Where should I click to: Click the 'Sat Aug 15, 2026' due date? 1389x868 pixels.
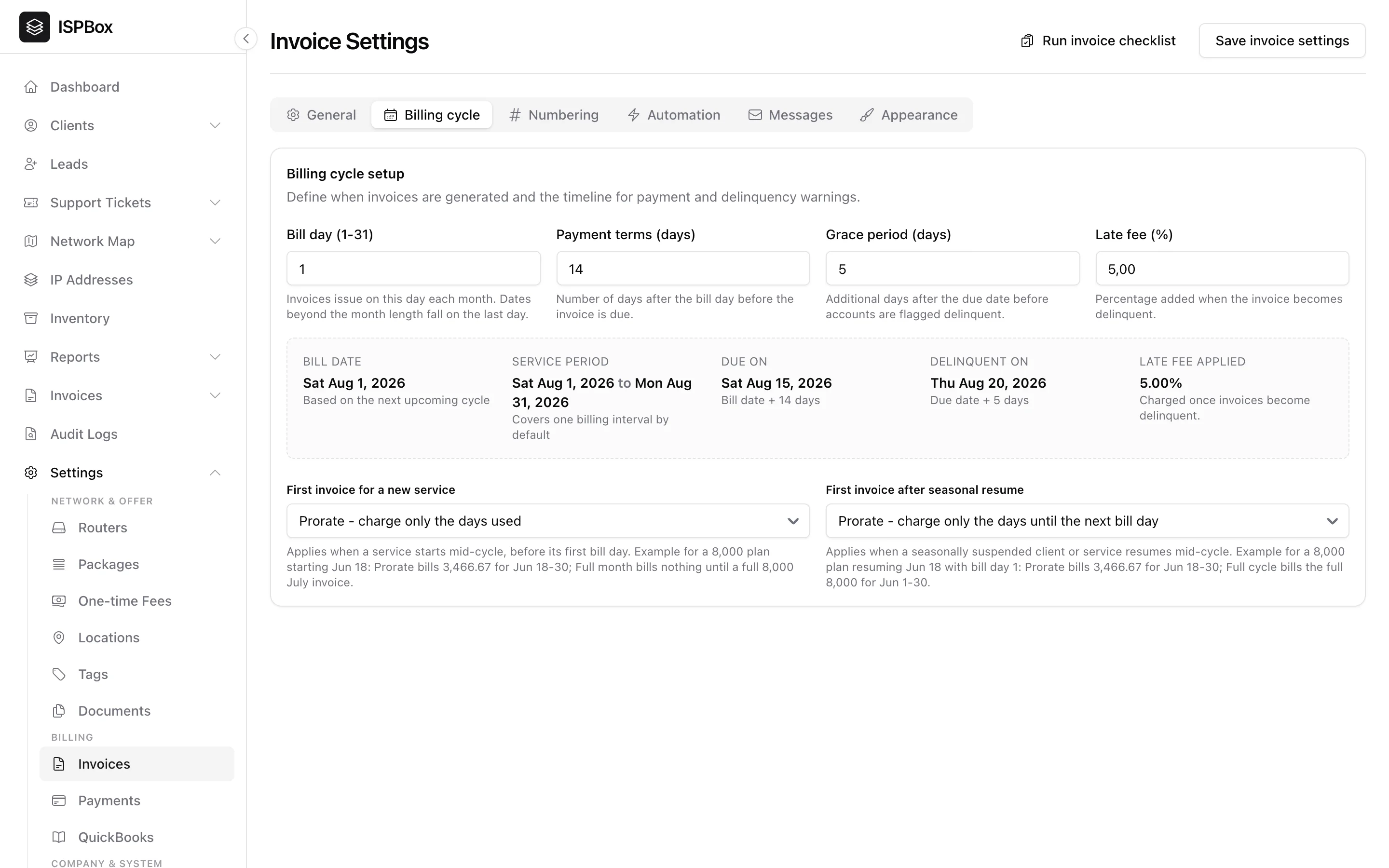[x=776, y=383]
